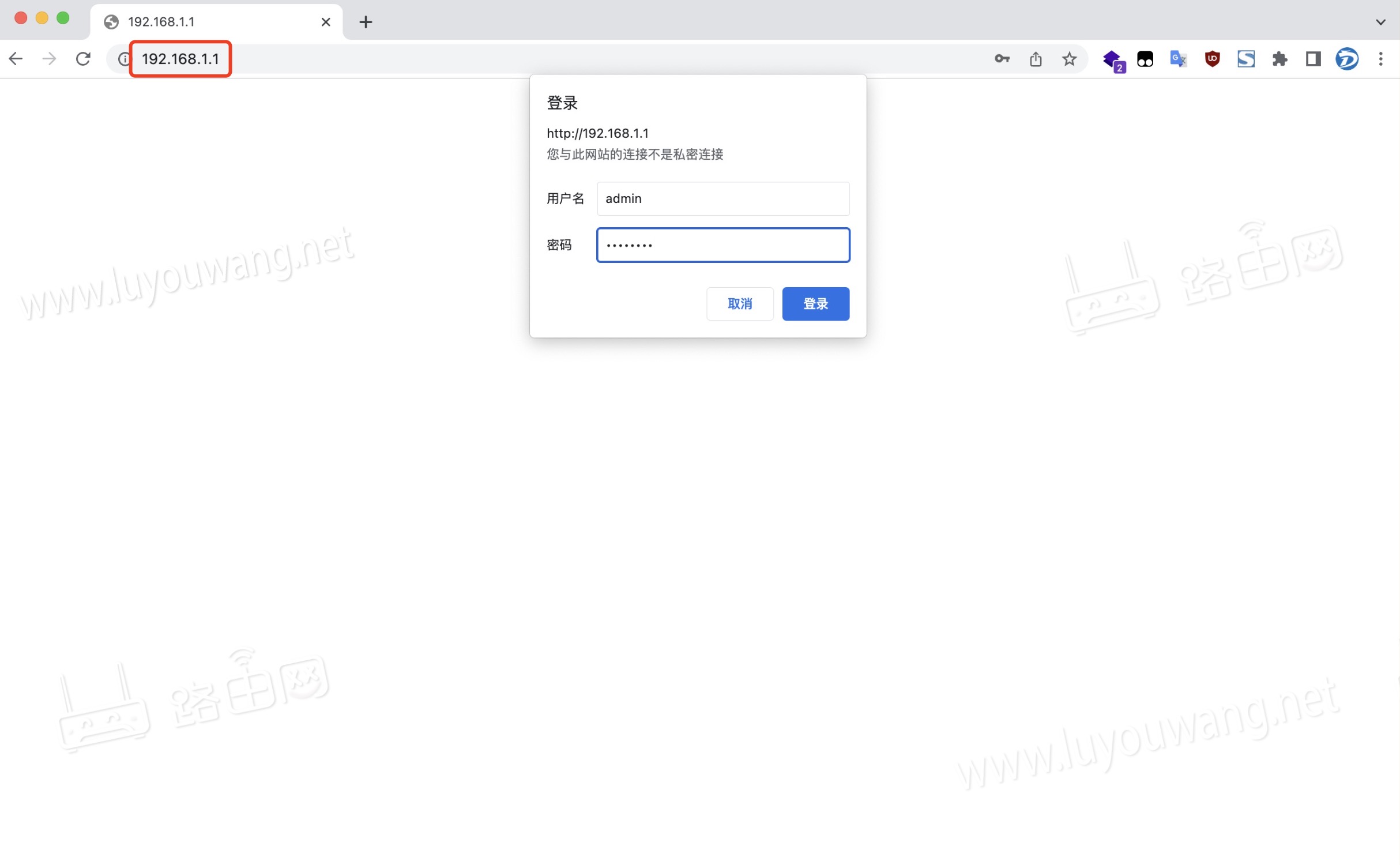Click the blue S extension icon

point(1246,58)
